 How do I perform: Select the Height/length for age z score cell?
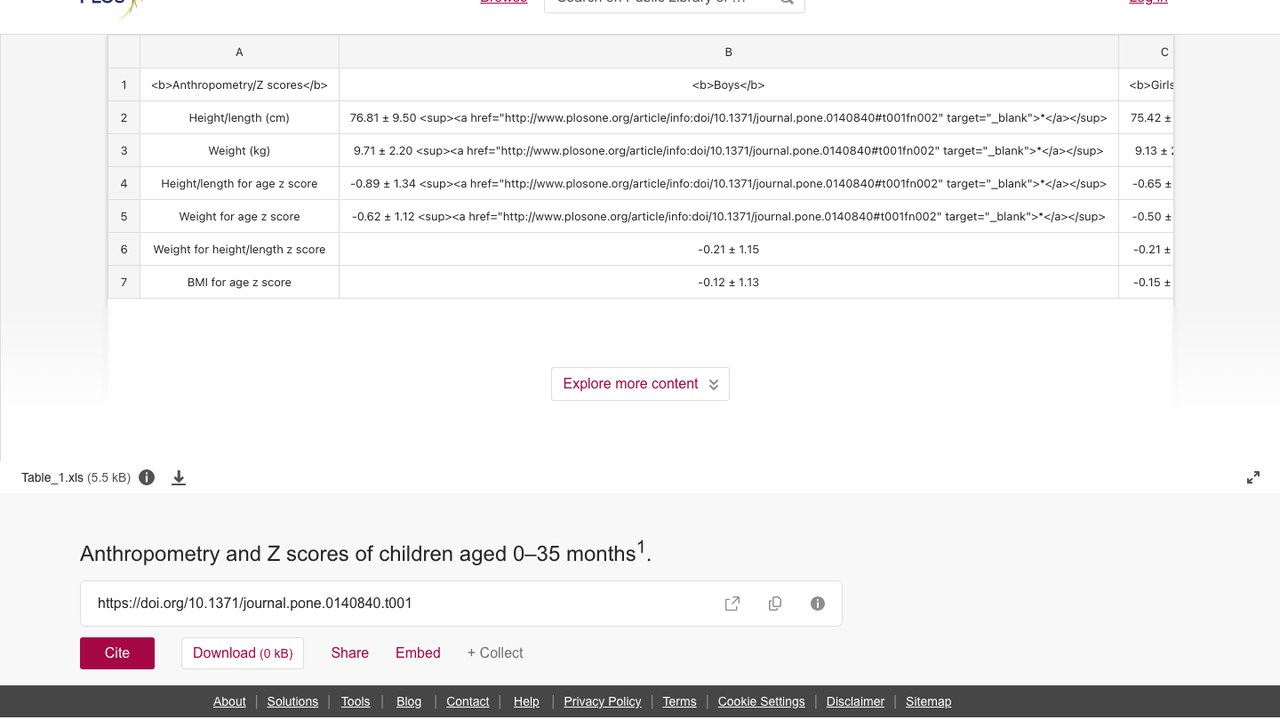pyautogui.click(x=239, y=184)
